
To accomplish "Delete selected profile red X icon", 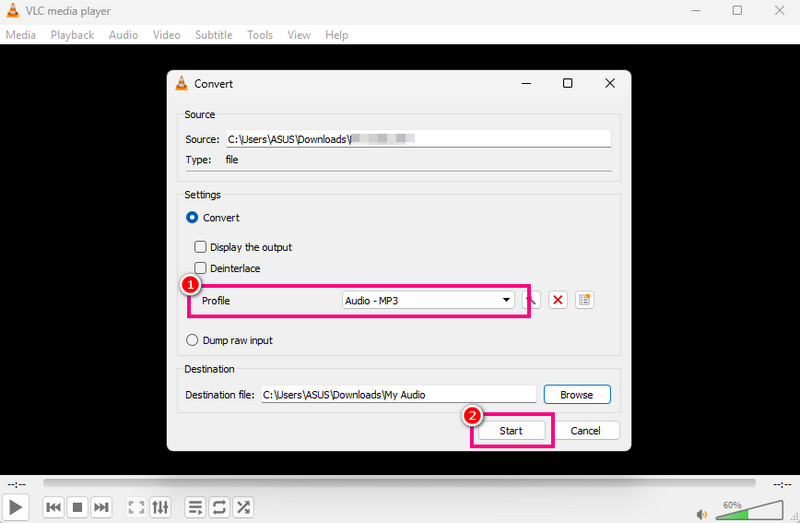I will (x=558, y=300).
